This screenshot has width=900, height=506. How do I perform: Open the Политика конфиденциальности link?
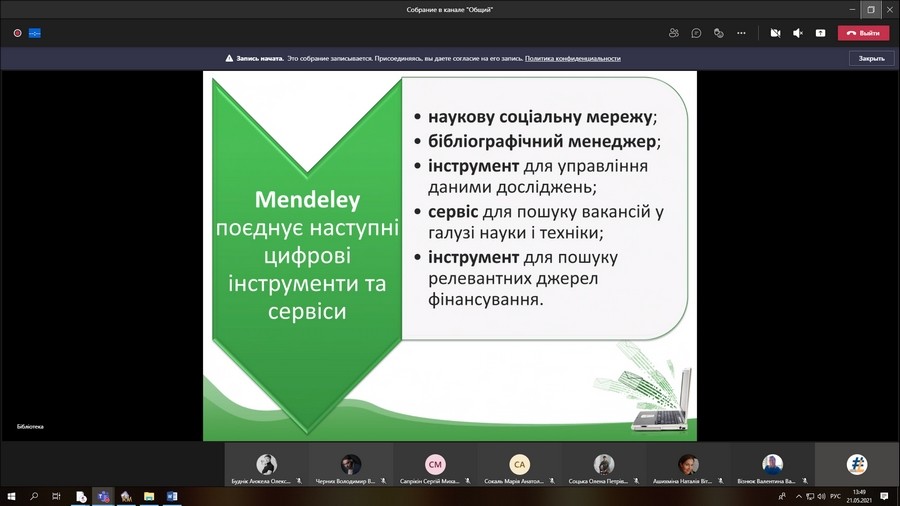click(x=572, y=59)
